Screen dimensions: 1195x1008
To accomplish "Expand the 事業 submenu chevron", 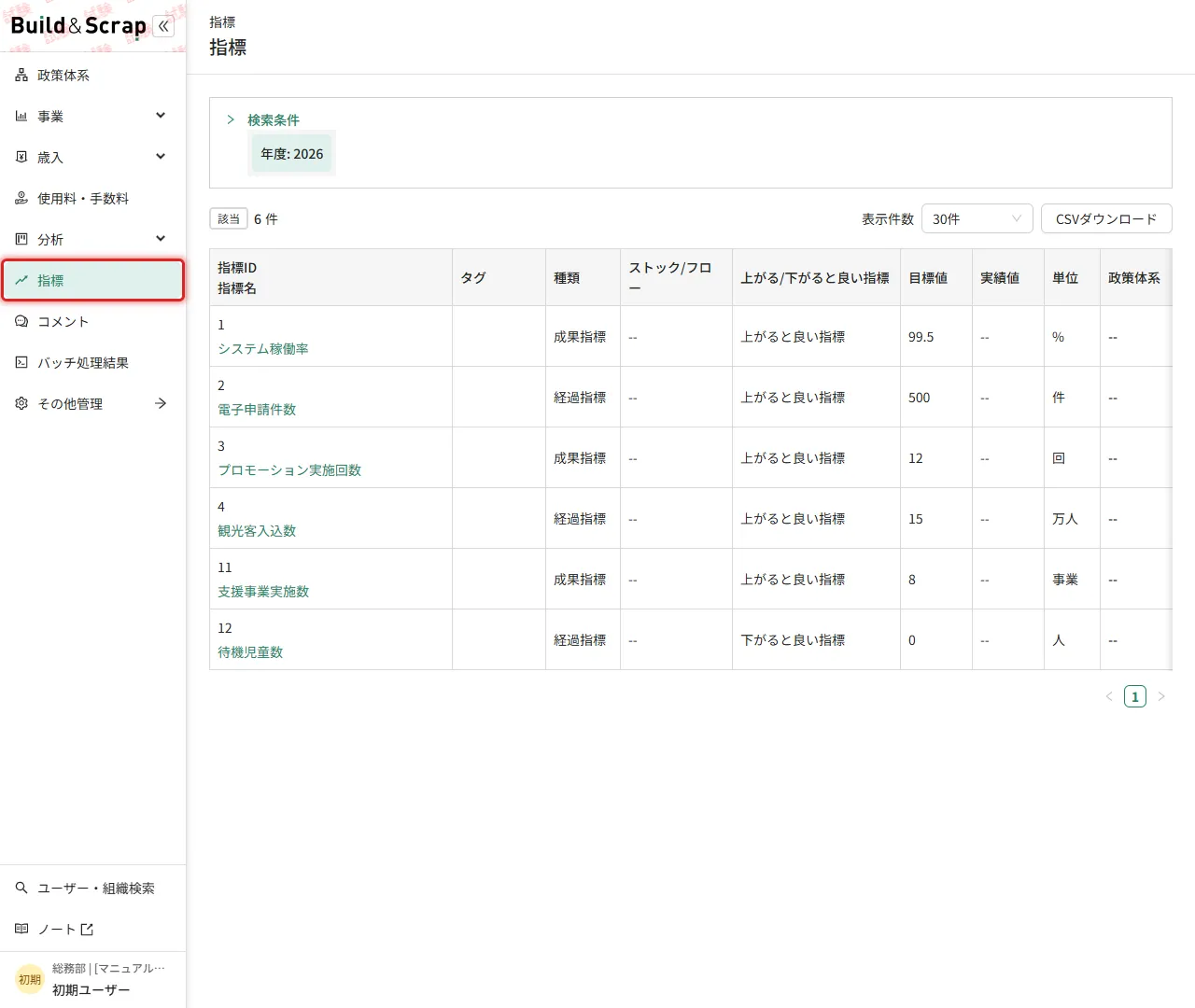I will click(x=161, y=116).
